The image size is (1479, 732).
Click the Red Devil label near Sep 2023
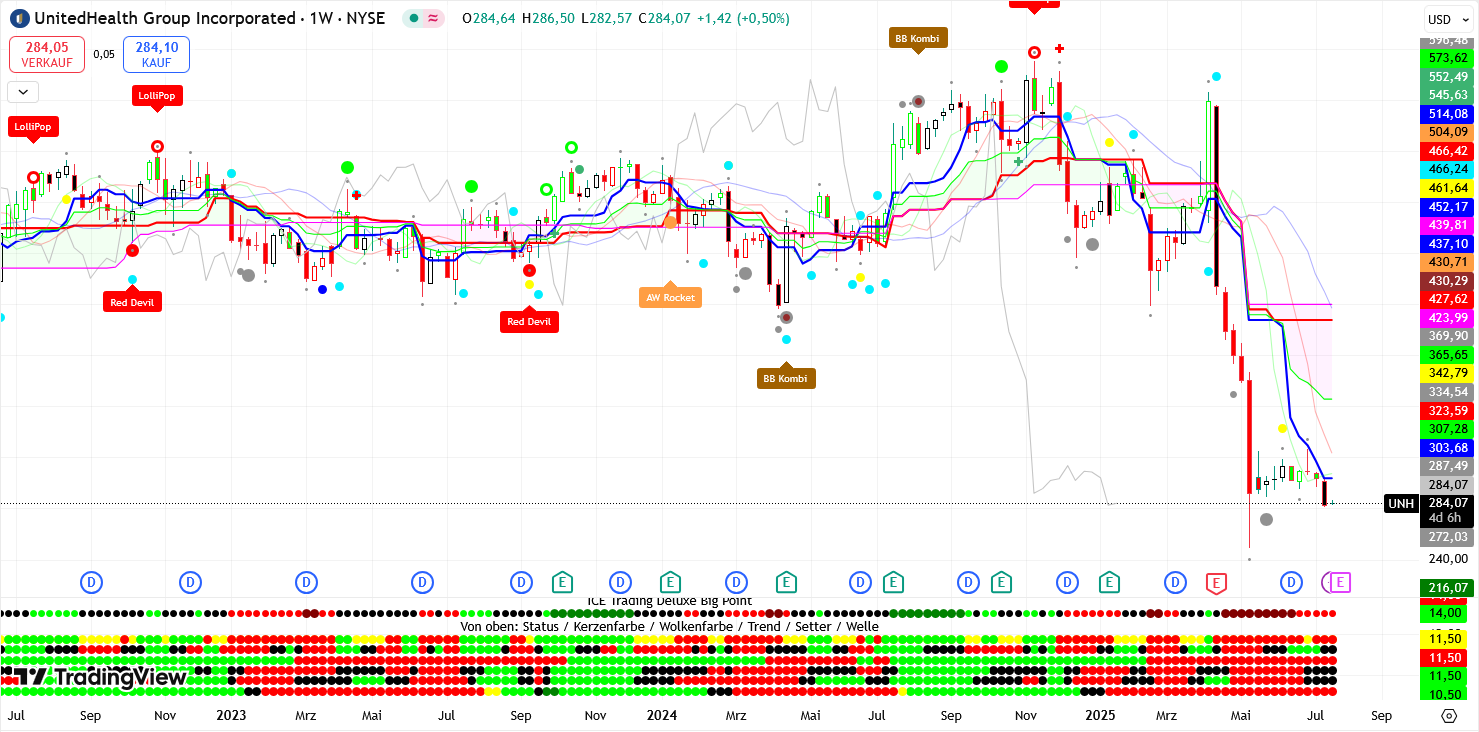point(529,321)
